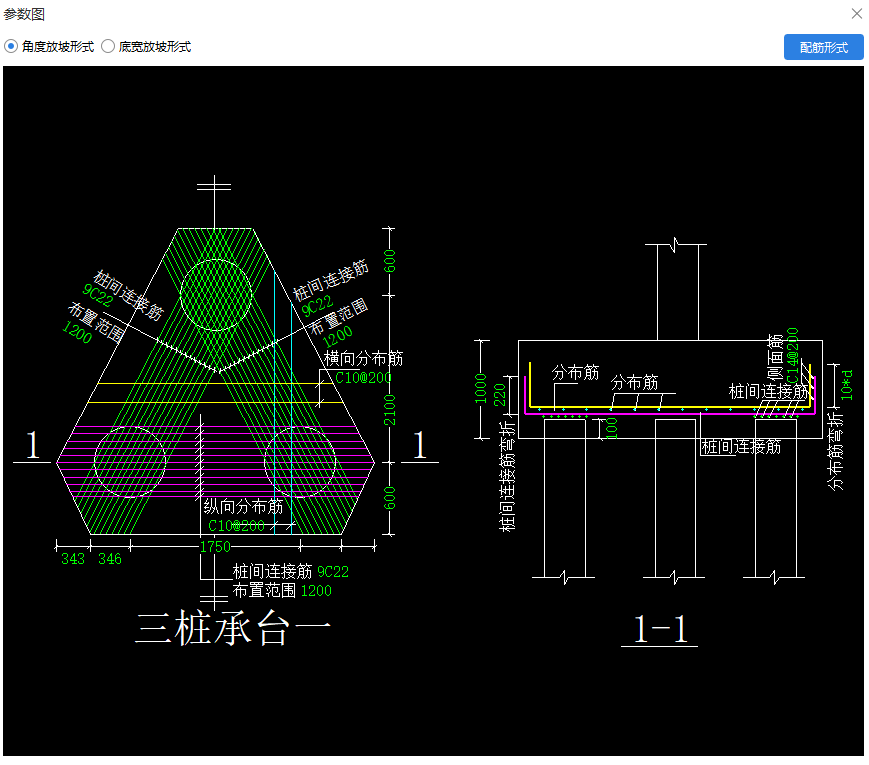Edit the 346 bottom dimension value

pyautogui.click(x=110, y=559)
